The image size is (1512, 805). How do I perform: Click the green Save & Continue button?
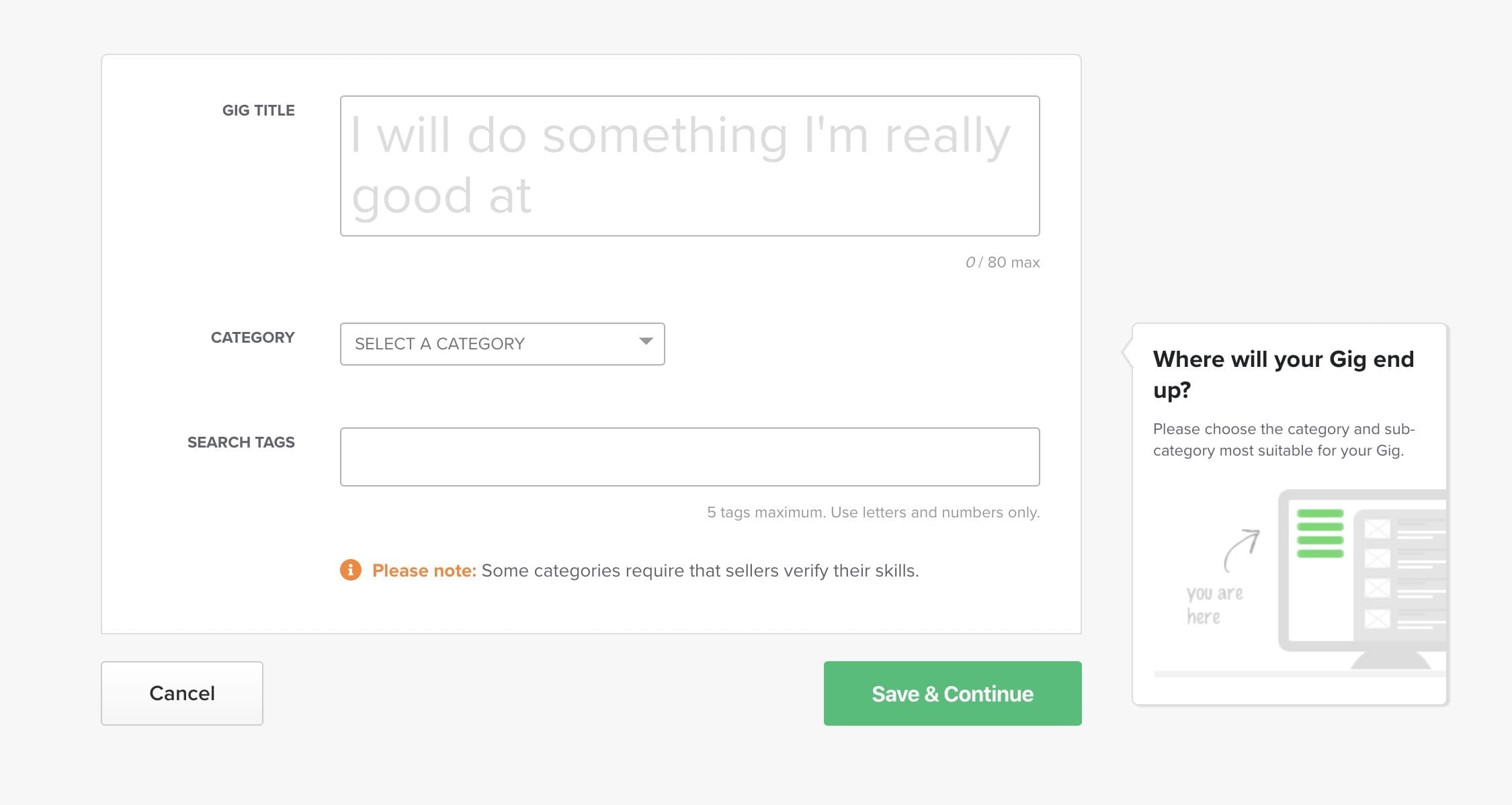[952, 693]
